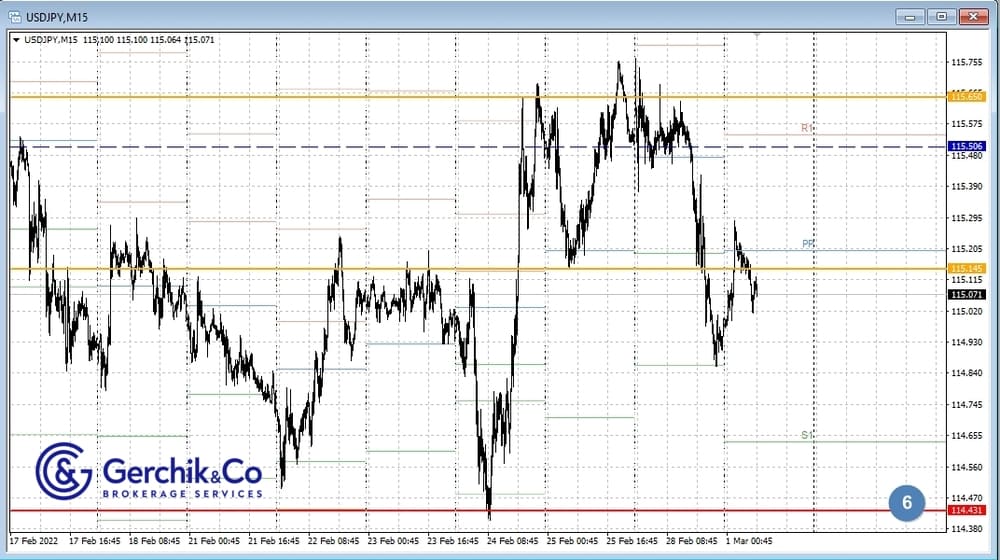Click the current price tag 115.071
1000x560 pixels.
pos(967,295)
